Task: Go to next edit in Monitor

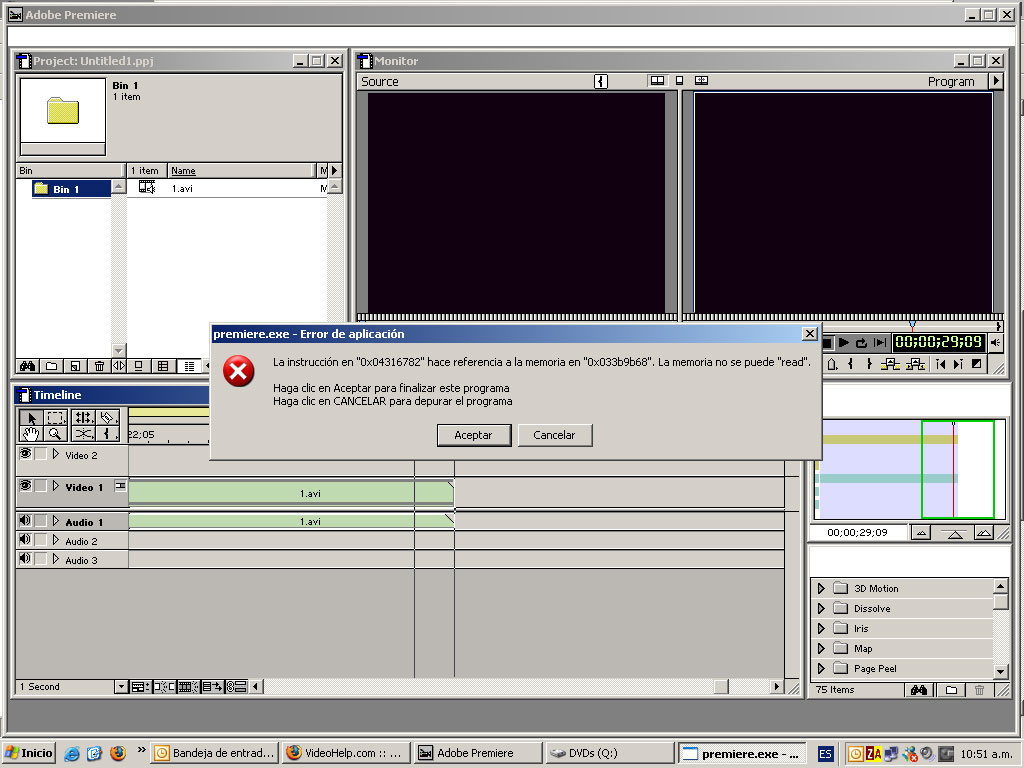Action: [x=958, y=364]
